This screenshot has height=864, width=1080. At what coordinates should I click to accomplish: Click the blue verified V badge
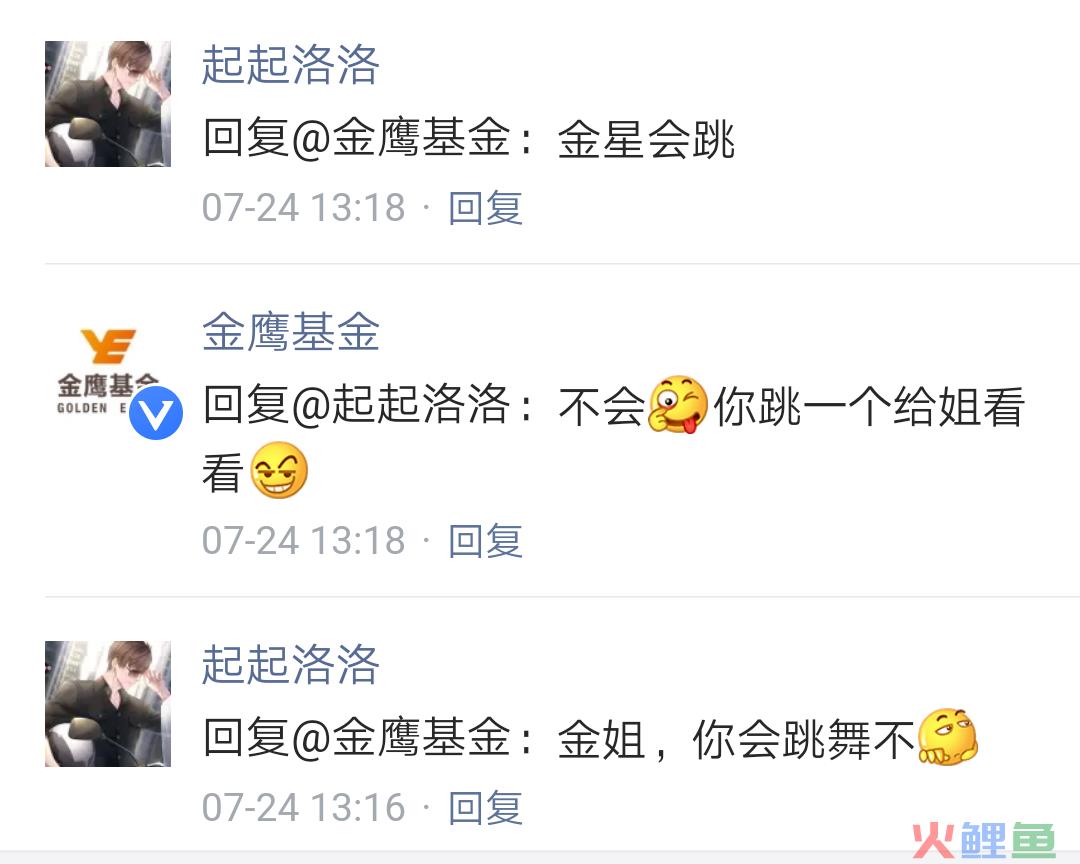pos(156,413)
